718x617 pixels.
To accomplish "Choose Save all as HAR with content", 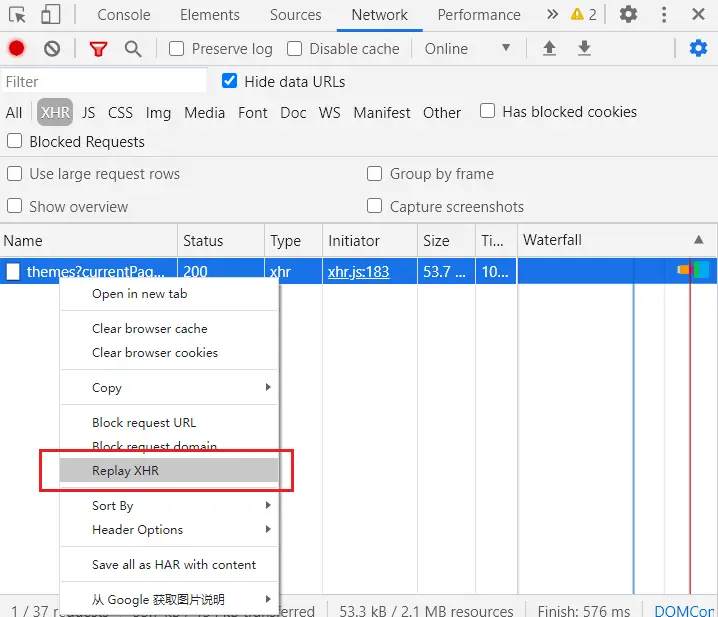I will tap(169, 564).
